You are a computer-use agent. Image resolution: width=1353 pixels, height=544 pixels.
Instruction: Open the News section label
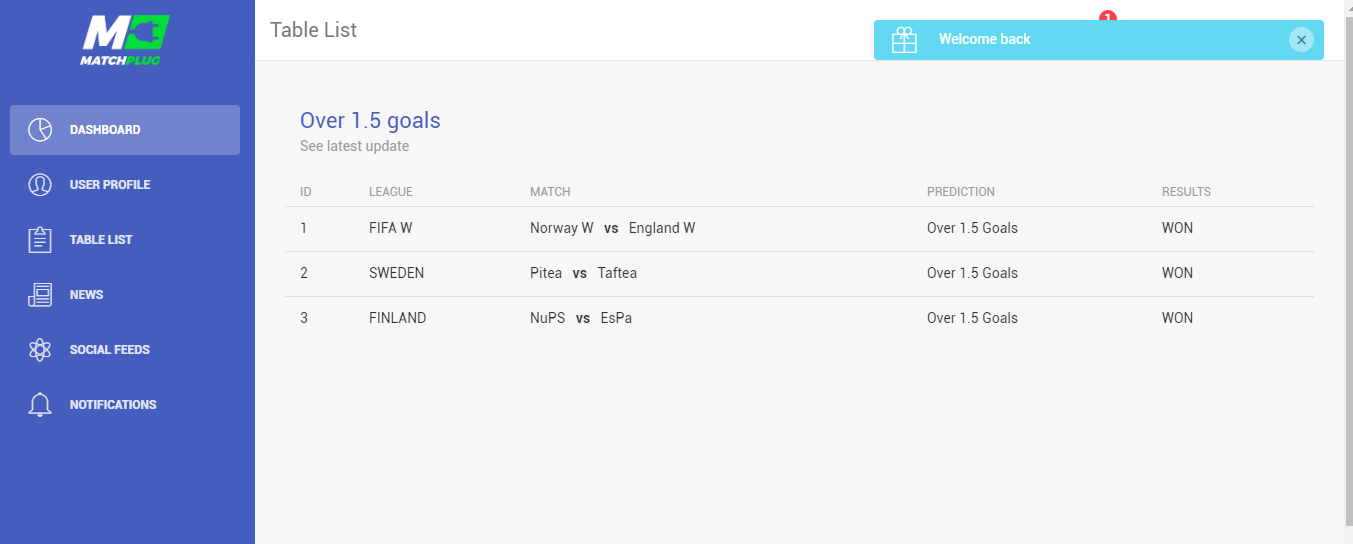[86, 295]
